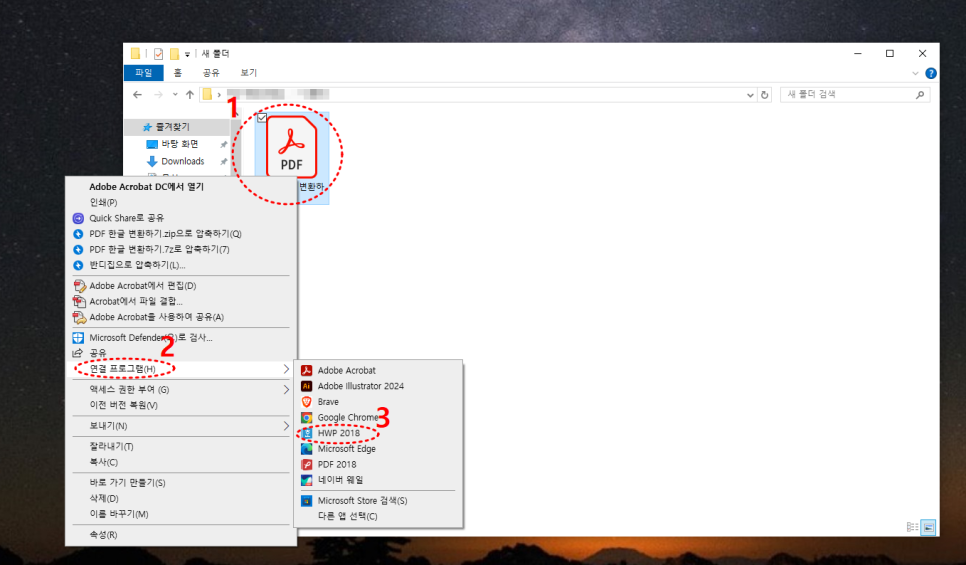
Task: Open the help question mark icon
Action: (x=931, y=73)
